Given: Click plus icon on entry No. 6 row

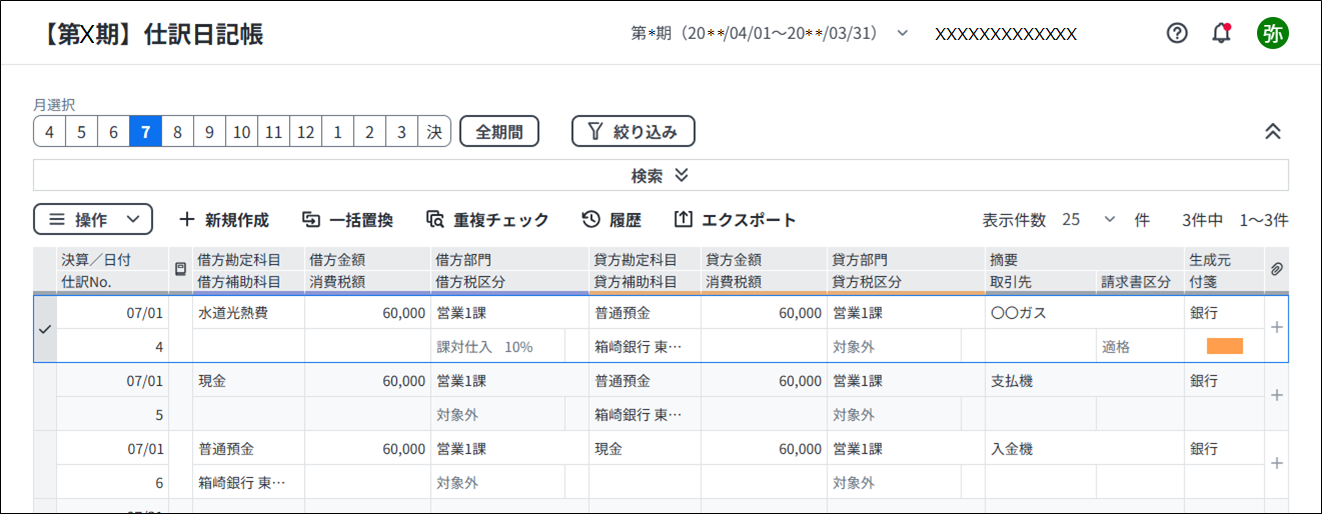Looking at the screenshot, I should (x=1276, y=463).
